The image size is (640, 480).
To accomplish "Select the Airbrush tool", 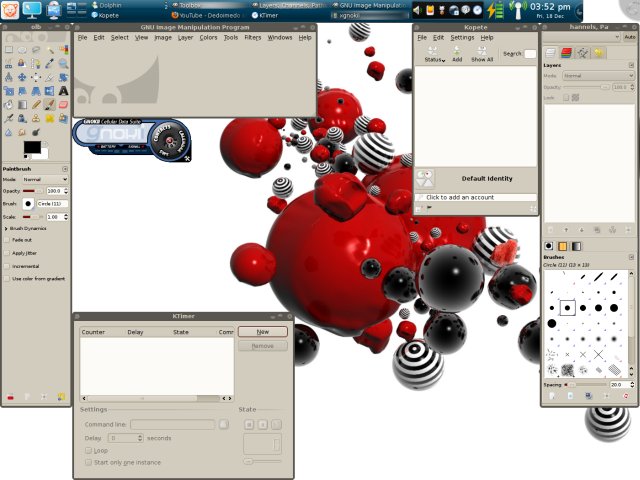I will tap(9, 119).
